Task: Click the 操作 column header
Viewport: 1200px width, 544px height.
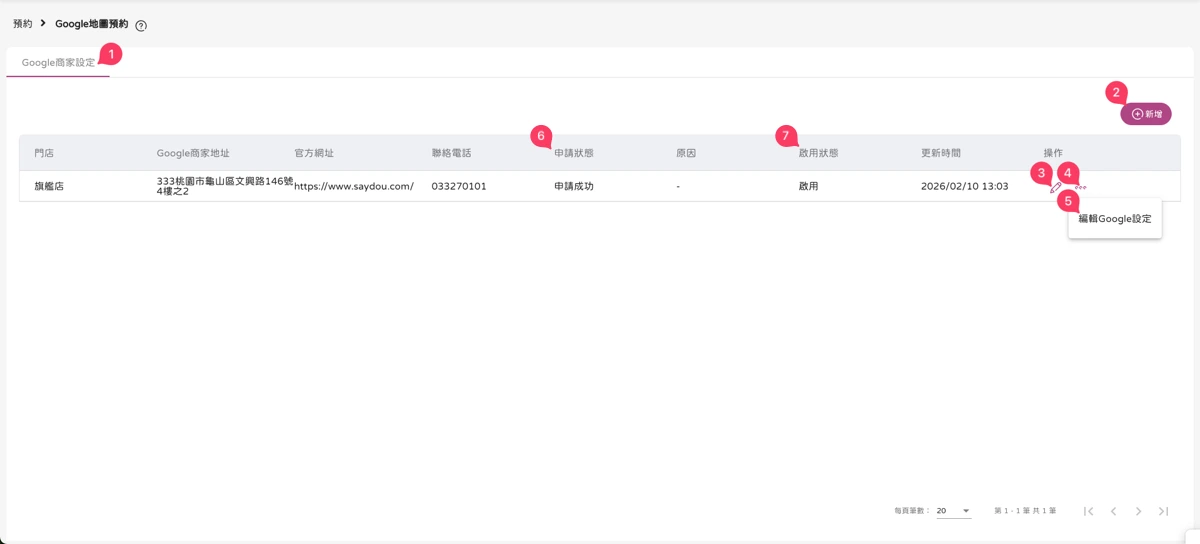Action: pos(1053,153)
